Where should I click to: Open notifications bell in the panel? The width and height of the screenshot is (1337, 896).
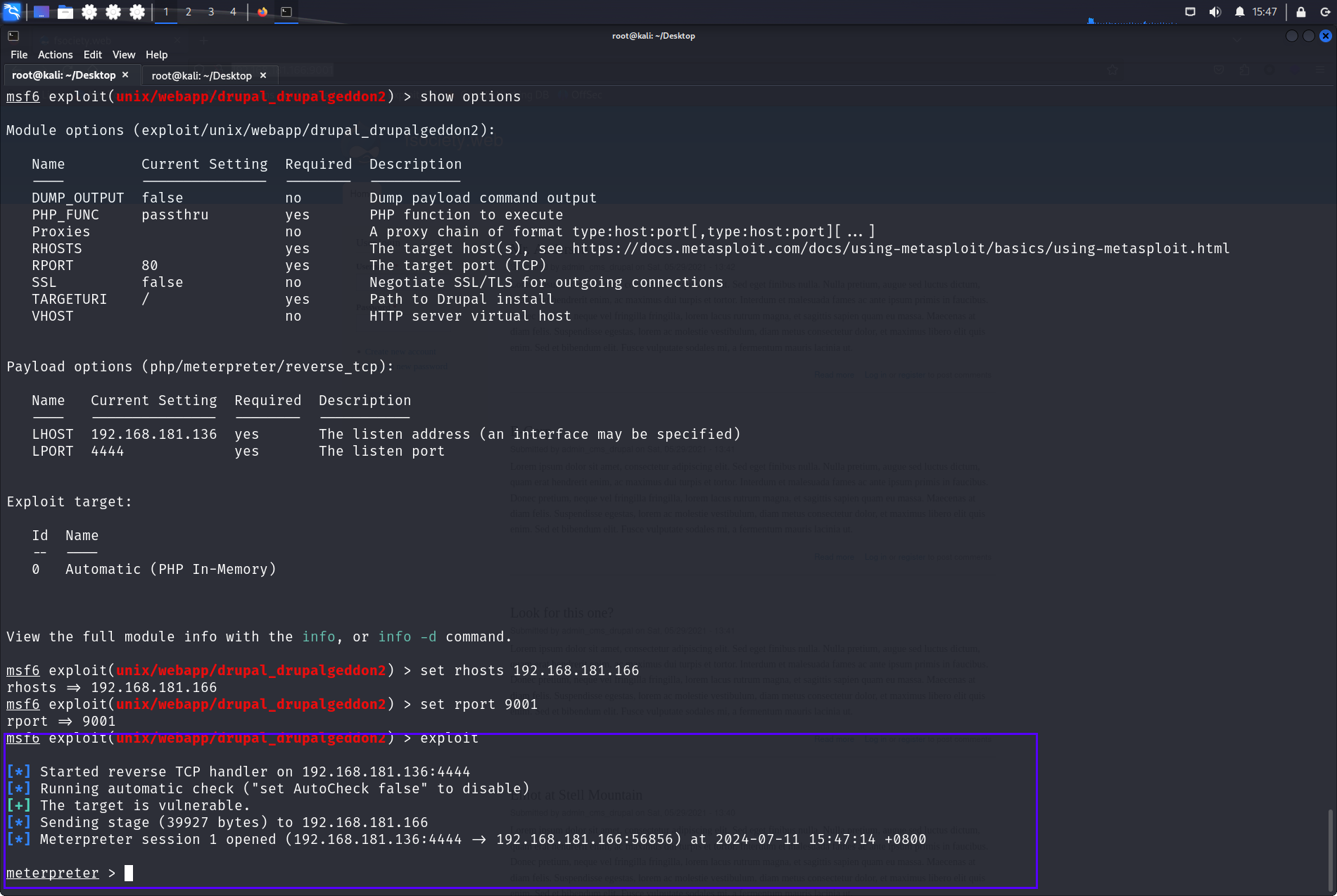pyautogui.click(x=1240, y=12)
